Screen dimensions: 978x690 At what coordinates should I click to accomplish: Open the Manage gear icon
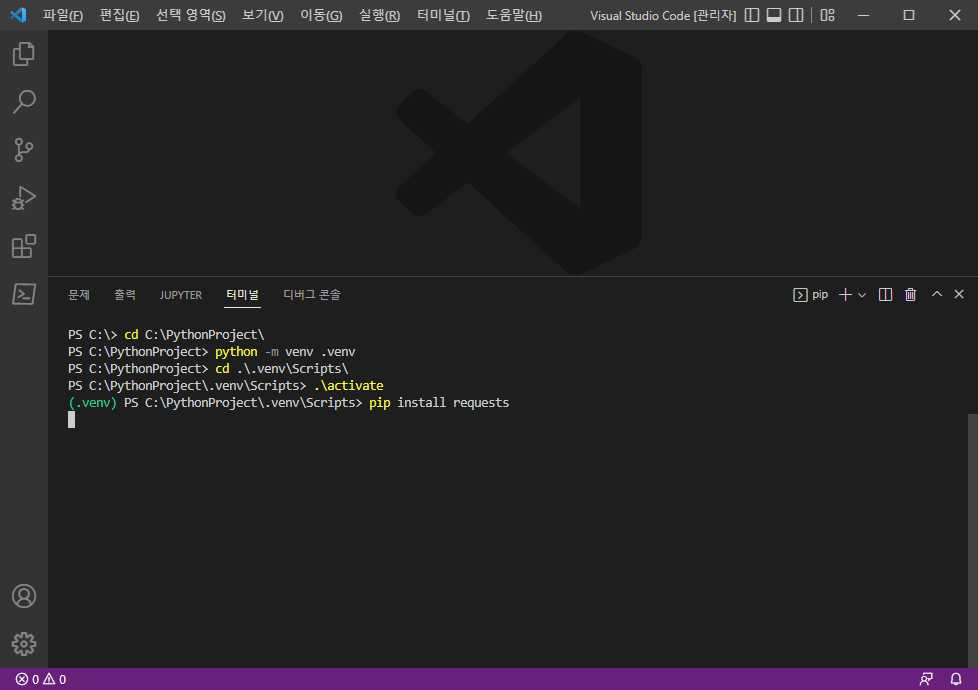point(24,644)
